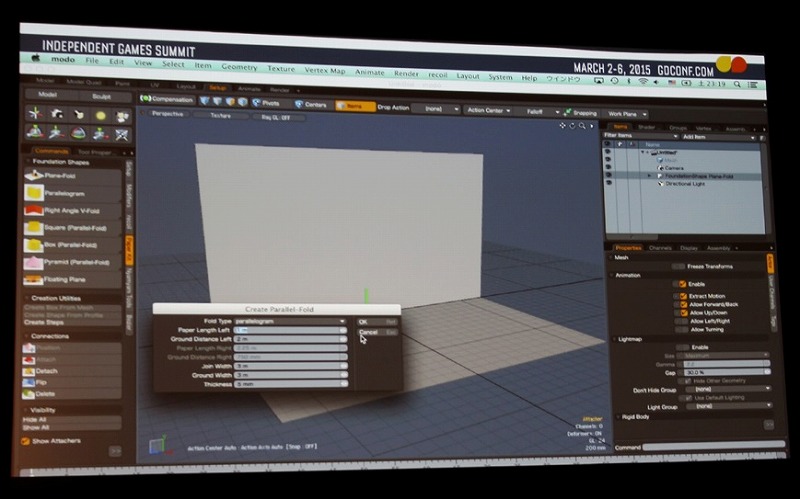Open the Vertex Map menu
This screenshot has width=800, height=499.
point(325,70)
